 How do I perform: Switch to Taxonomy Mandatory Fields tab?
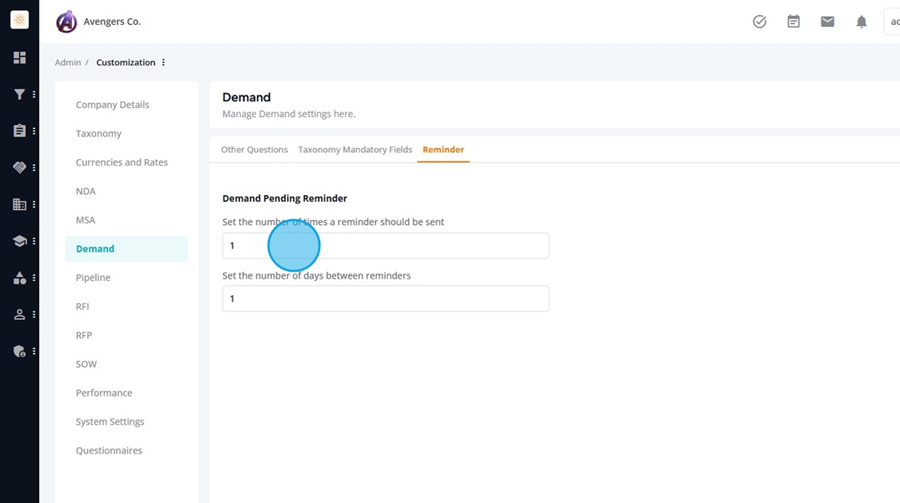pos(355,149)
